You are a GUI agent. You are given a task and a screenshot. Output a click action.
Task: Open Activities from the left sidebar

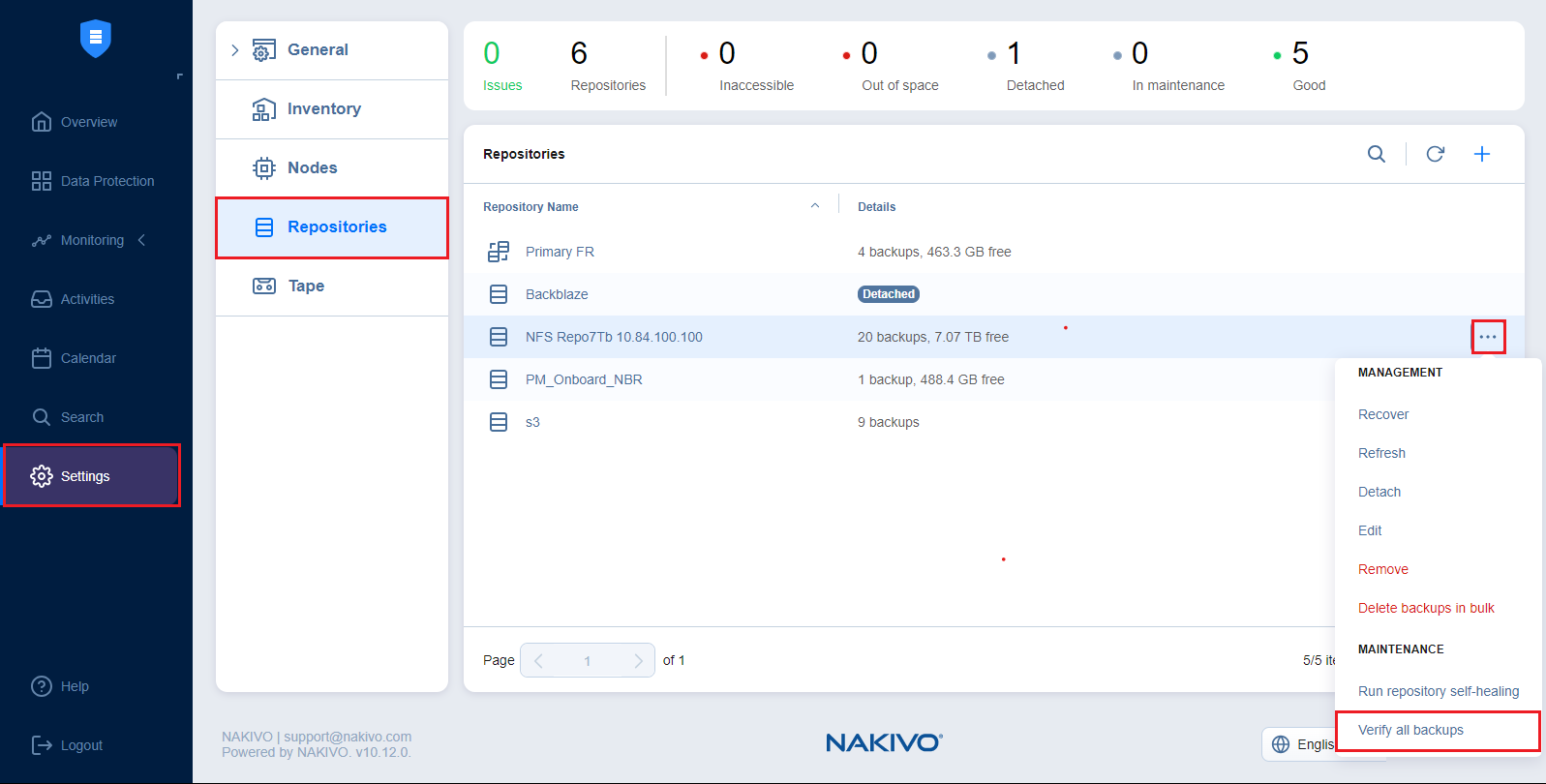(87, 299)
